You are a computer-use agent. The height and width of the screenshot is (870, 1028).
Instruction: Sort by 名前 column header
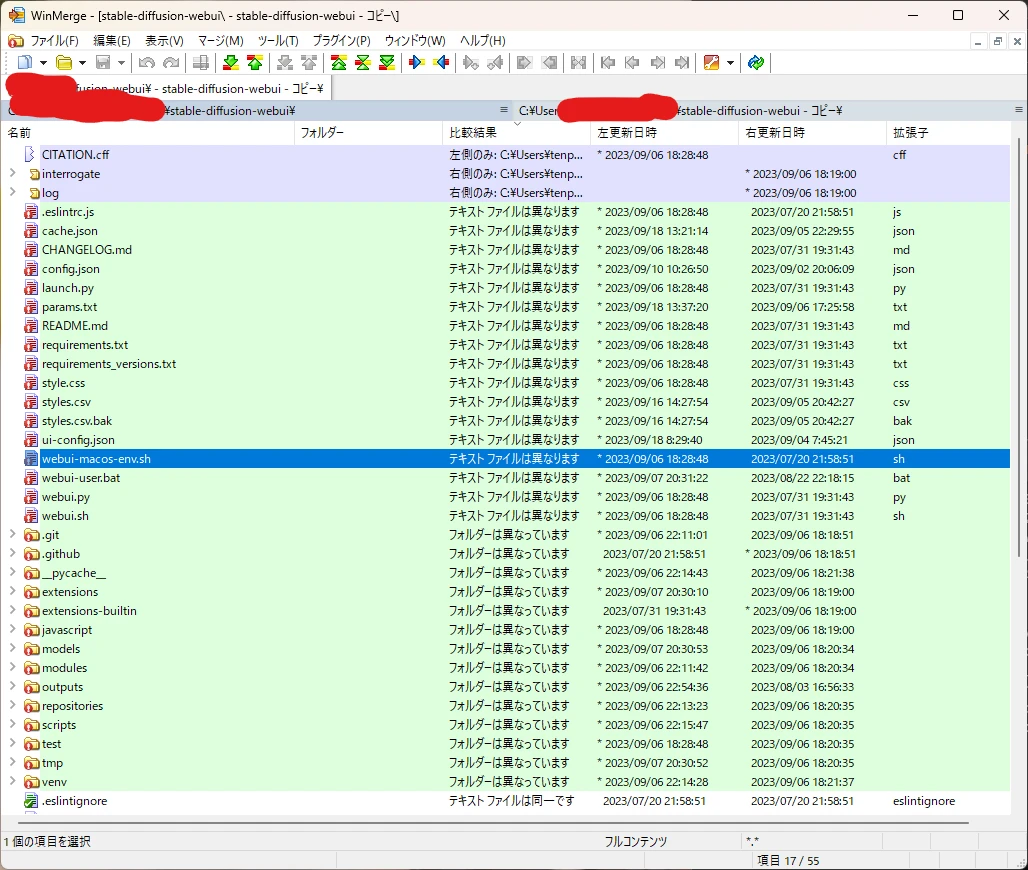click(148, 132)
